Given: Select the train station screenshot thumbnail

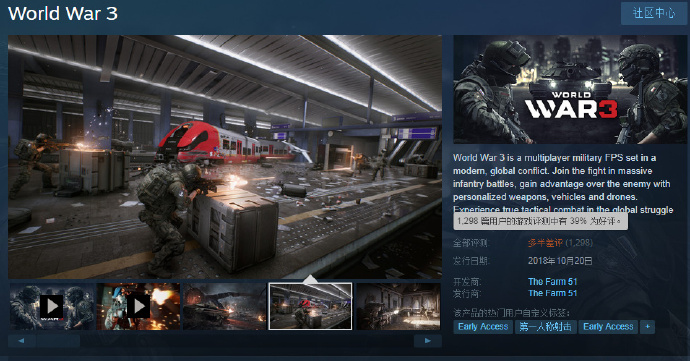Looking at the screenshot, I should [x=310, y=306].
